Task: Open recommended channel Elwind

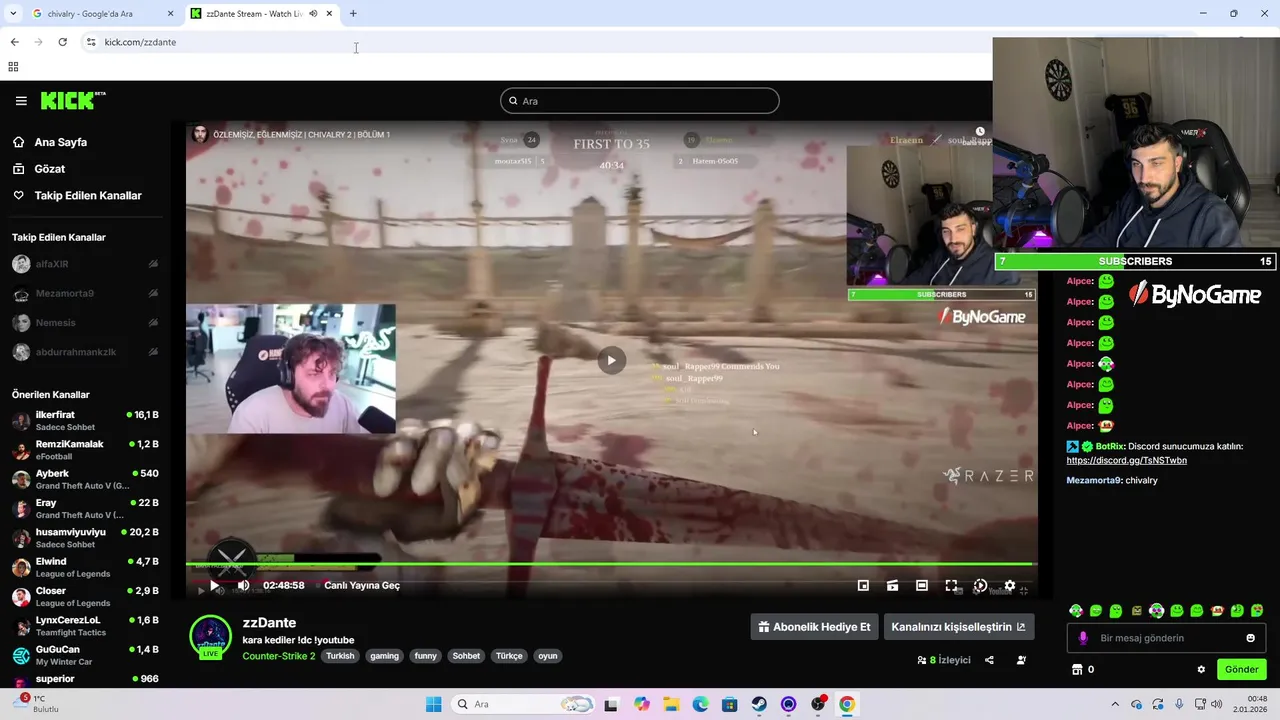Action: [85, 567]
